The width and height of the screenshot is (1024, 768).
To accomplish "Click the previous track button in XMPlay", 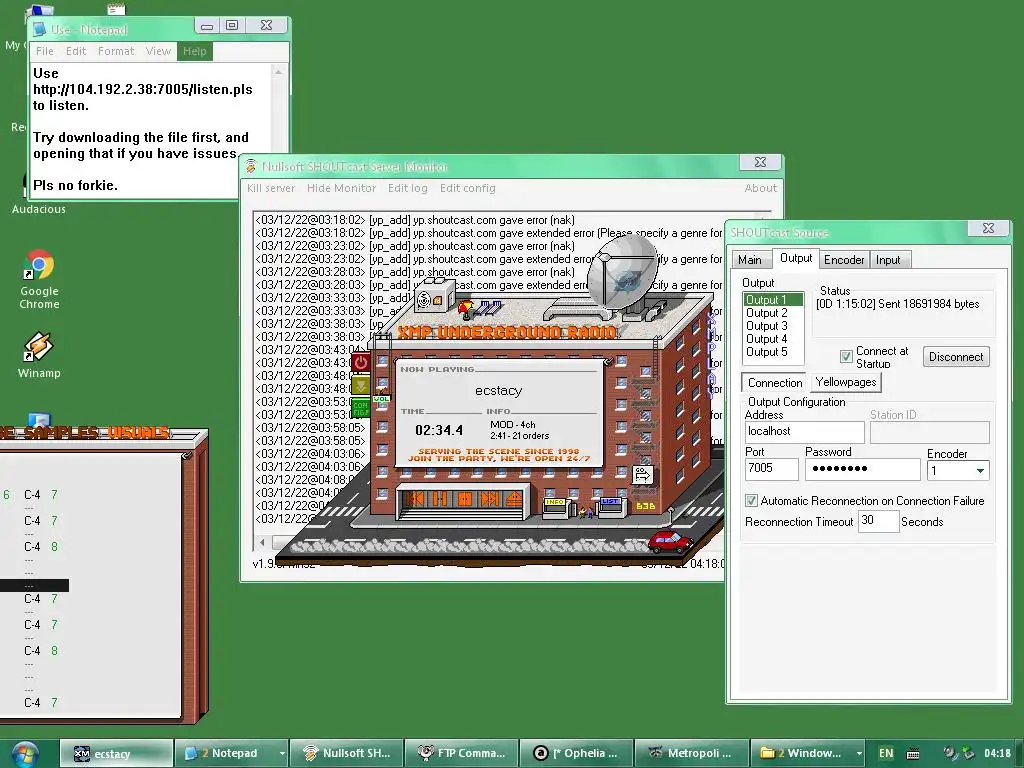I will (x=415, y=500).
